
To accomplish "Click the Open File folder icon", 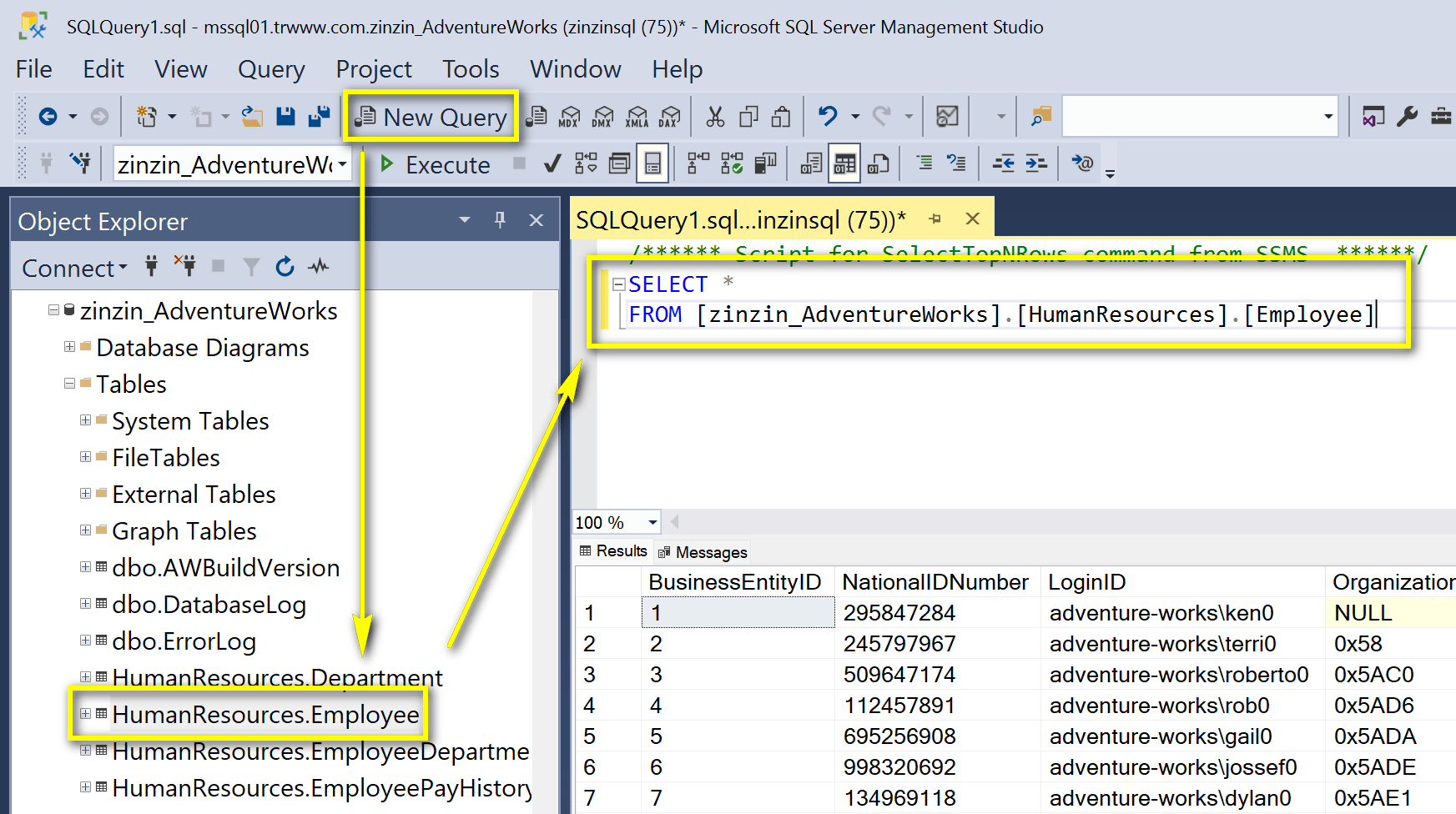I will pyautogui.click(x=252, y=117).
